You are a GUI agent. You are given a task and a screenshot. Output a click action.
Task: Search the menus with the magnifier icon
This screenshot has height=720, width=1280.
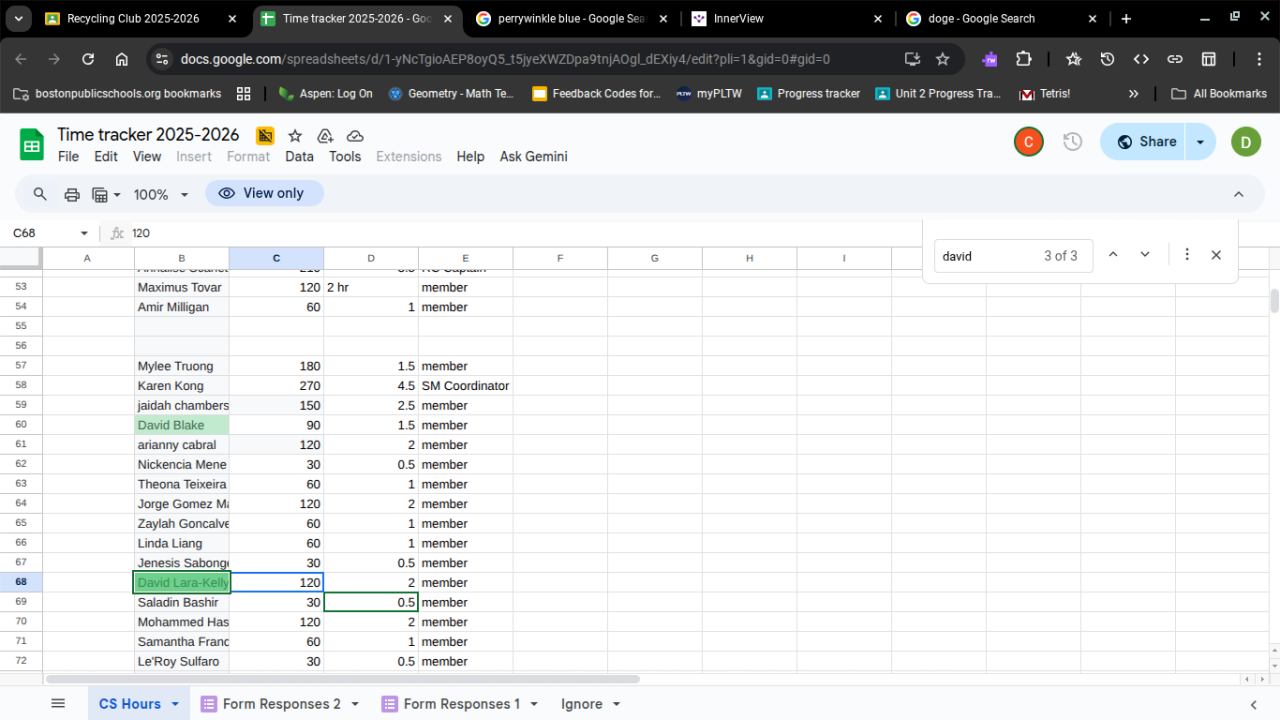pos(40,194)
